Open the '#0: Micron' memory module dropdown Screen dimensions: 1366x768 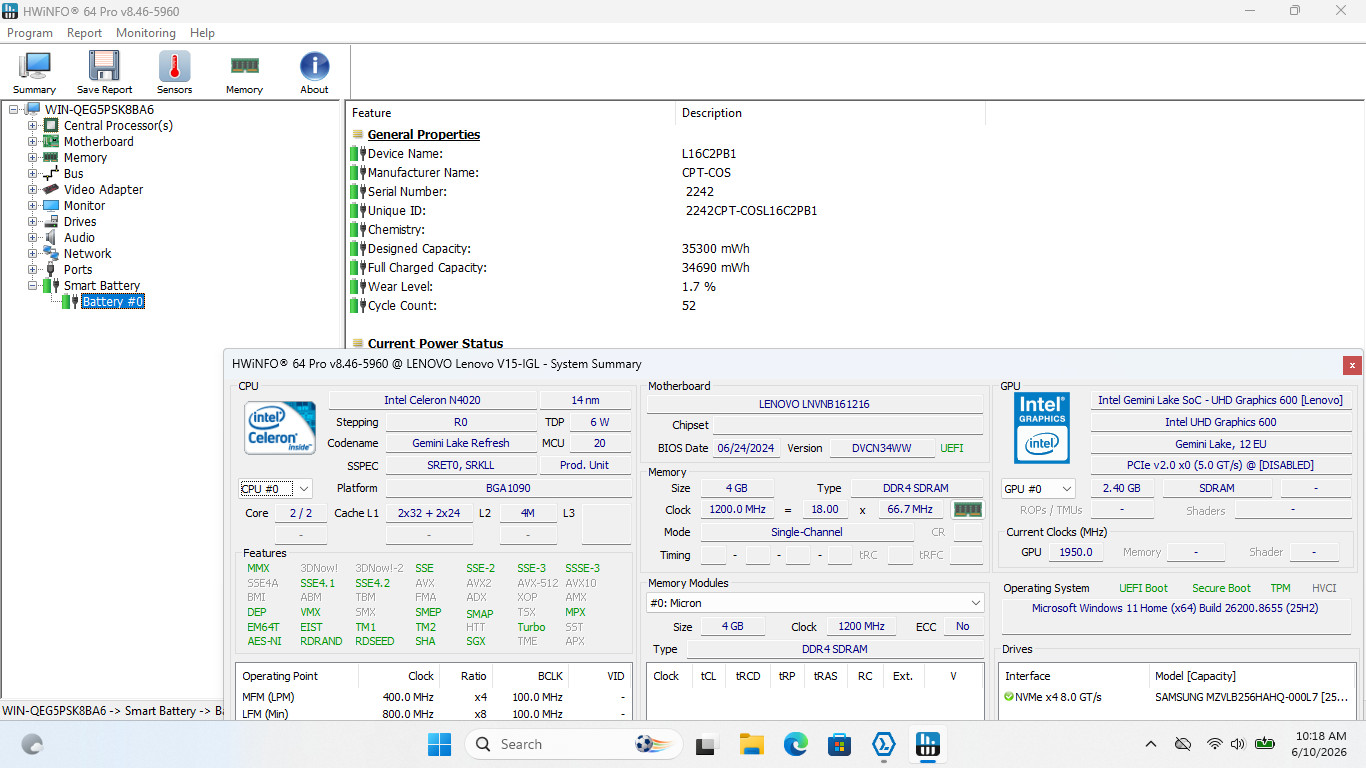point(815,603)
